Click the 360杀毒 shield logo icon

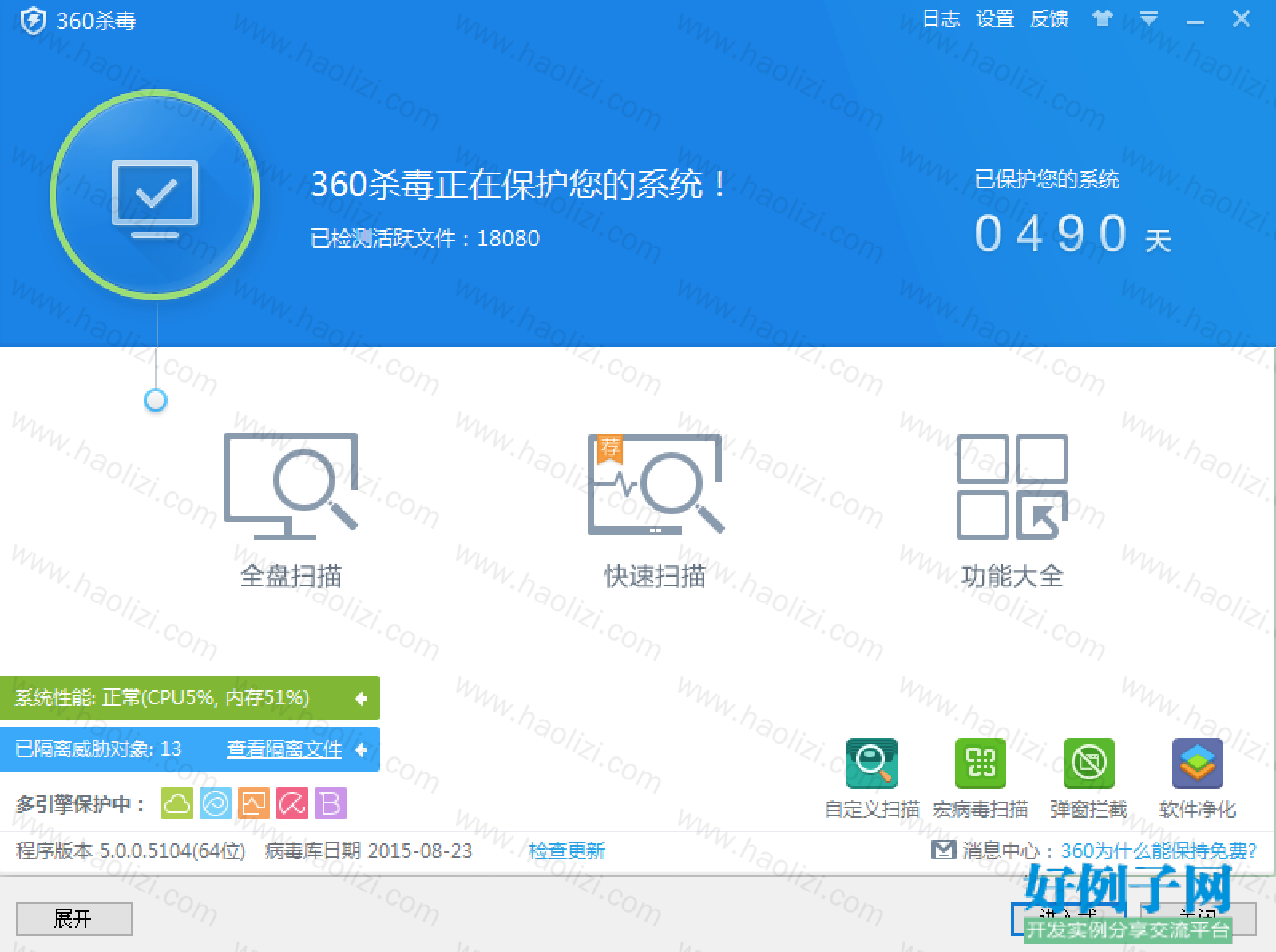click(x=34, y=21)
